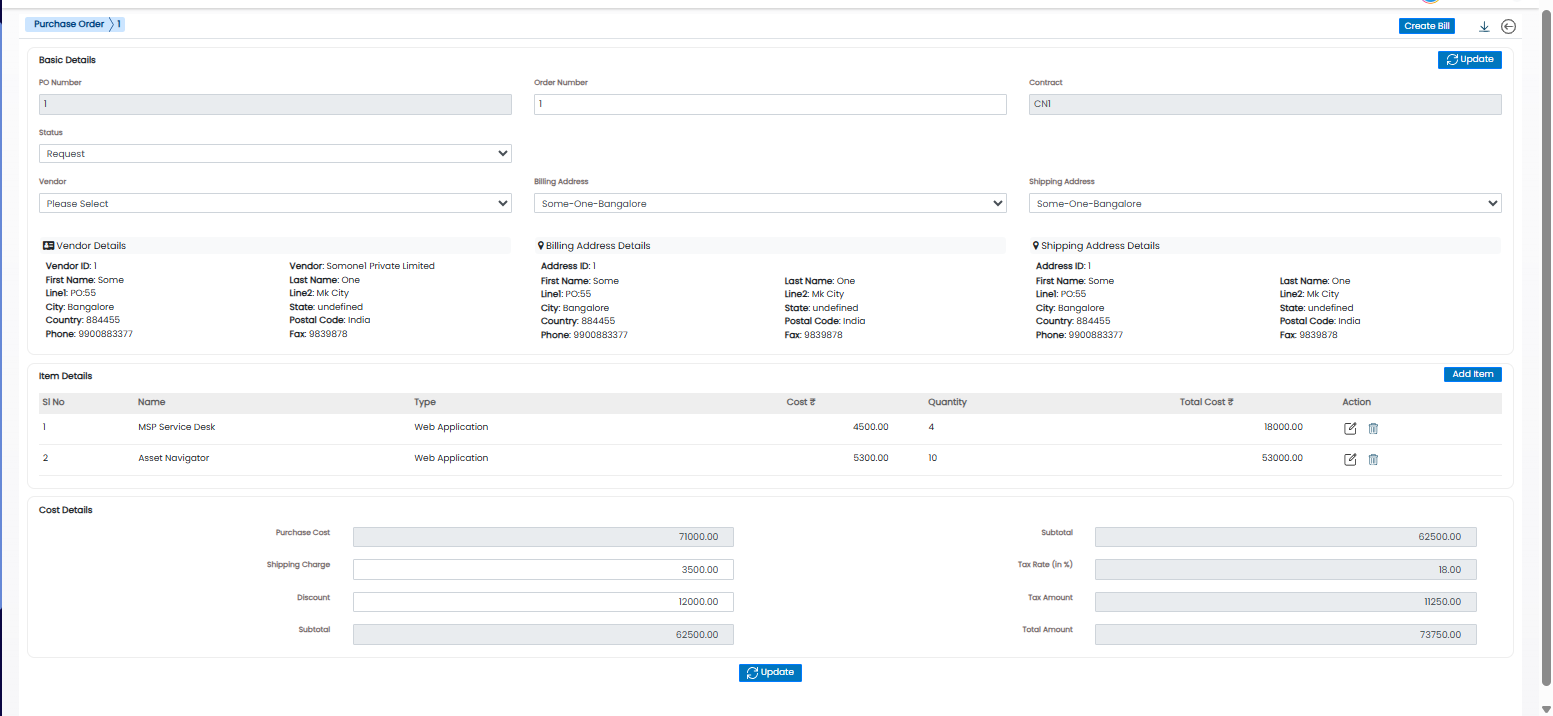This screenshot has height=716, width=1553.
Task: Click the Cost Details section heading
Action: (65, 510)
